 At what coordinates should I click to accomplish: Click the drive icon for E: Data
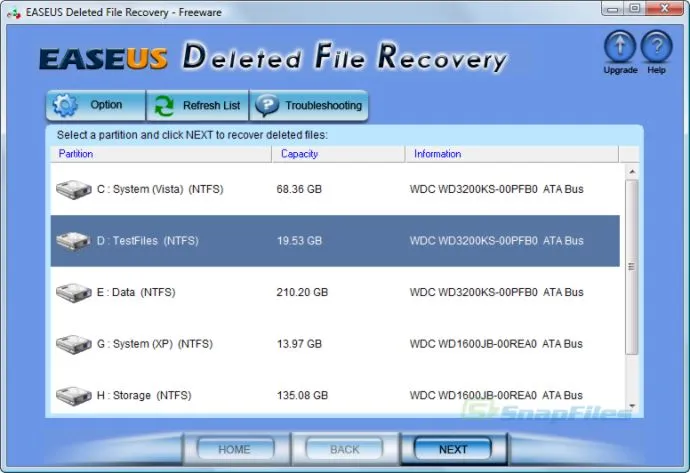pyautogui.click(x=73, y=293)
